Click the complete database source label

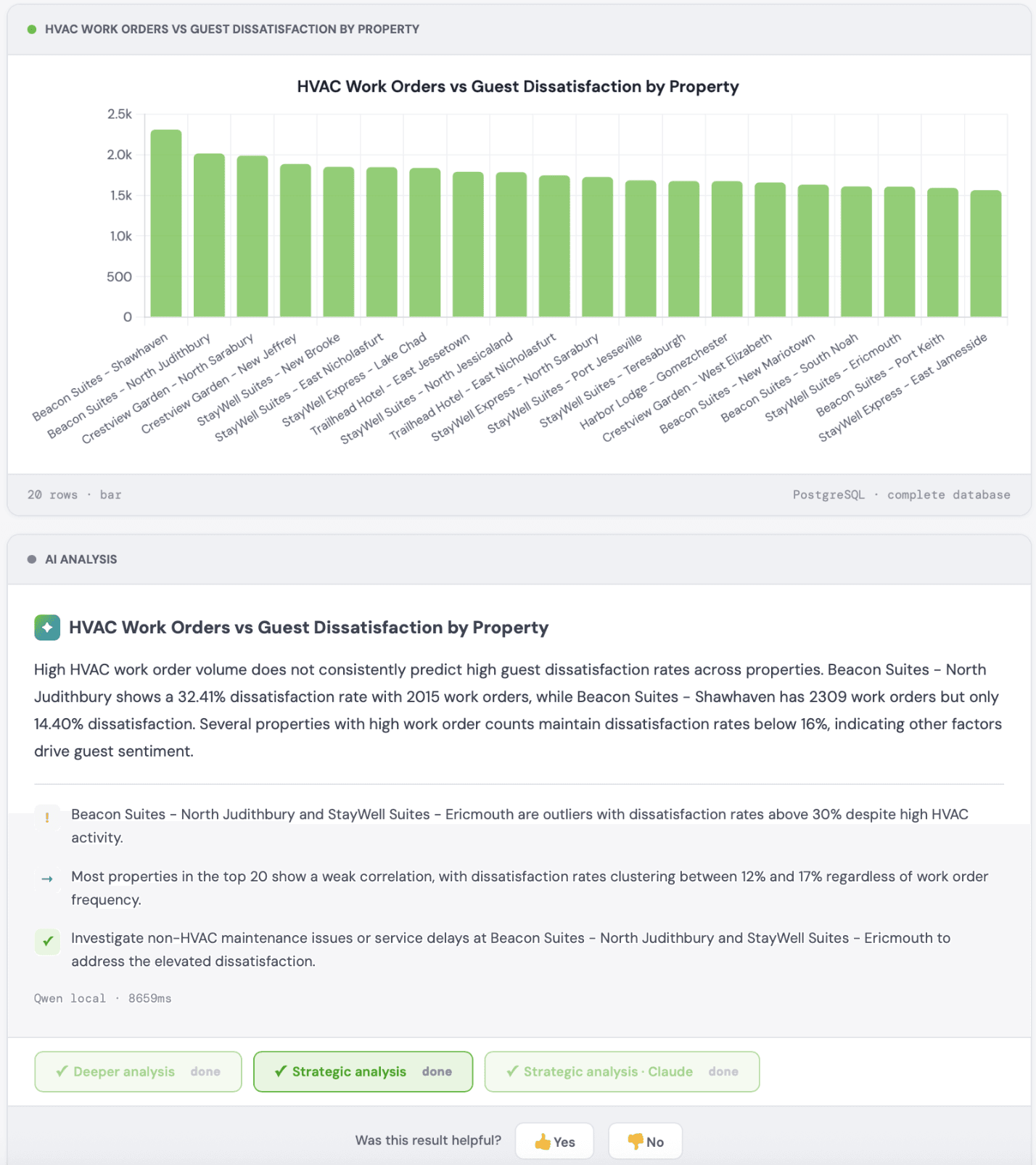click(x=949, y=495)
